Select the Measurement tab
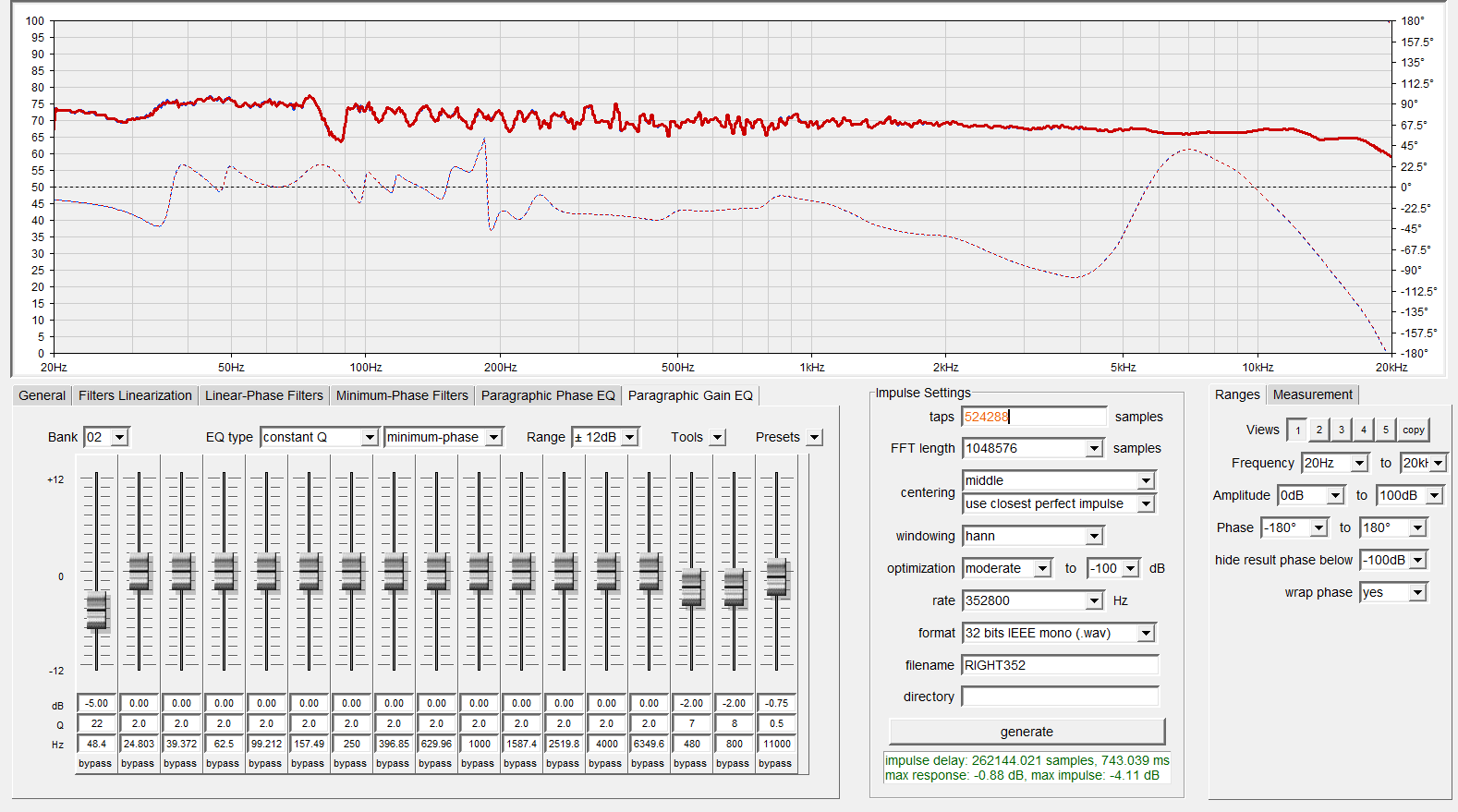Viewport: 1458px width, 812px height. 1312,394
